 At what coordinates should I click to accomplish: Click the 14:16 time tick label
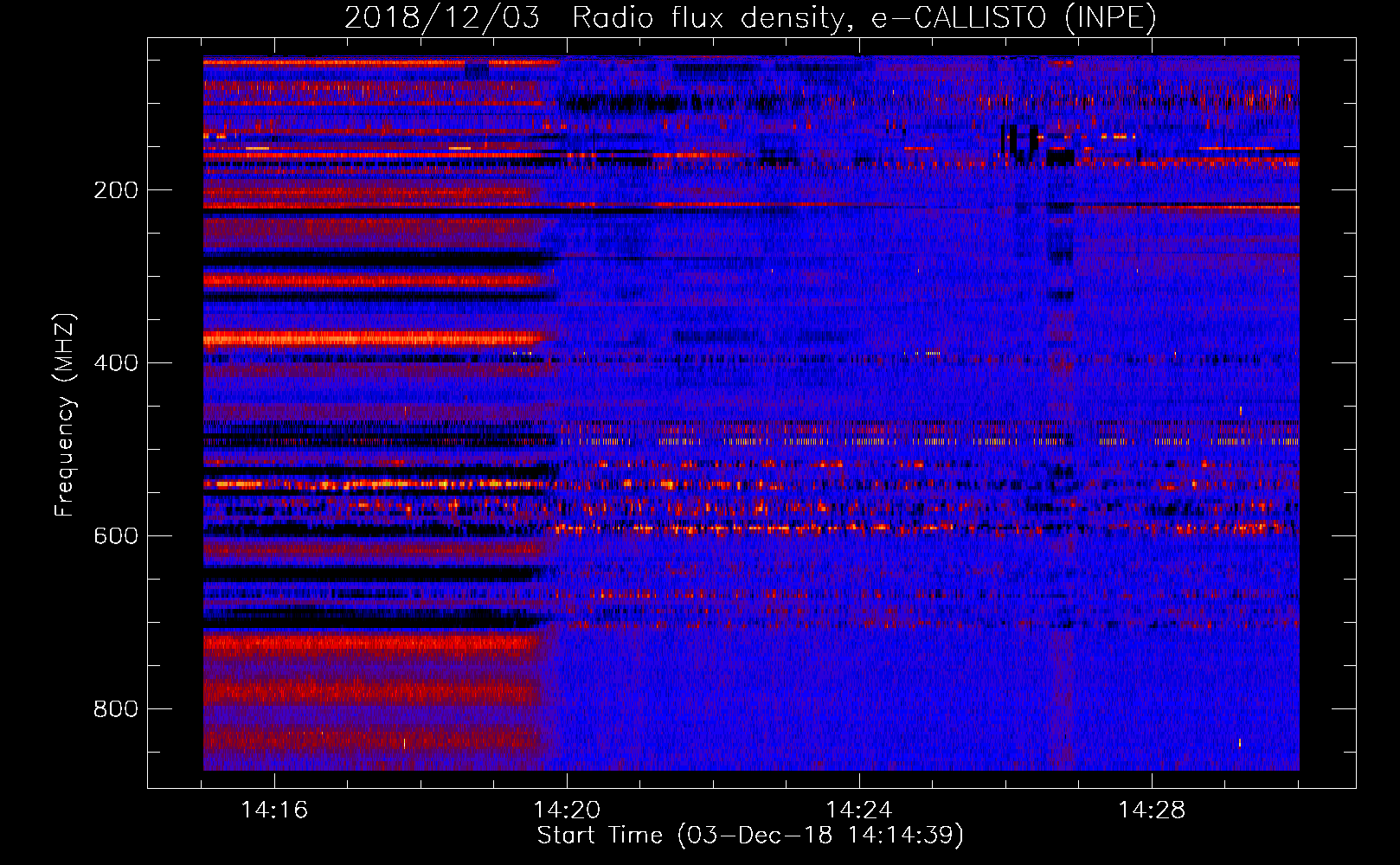274,811
